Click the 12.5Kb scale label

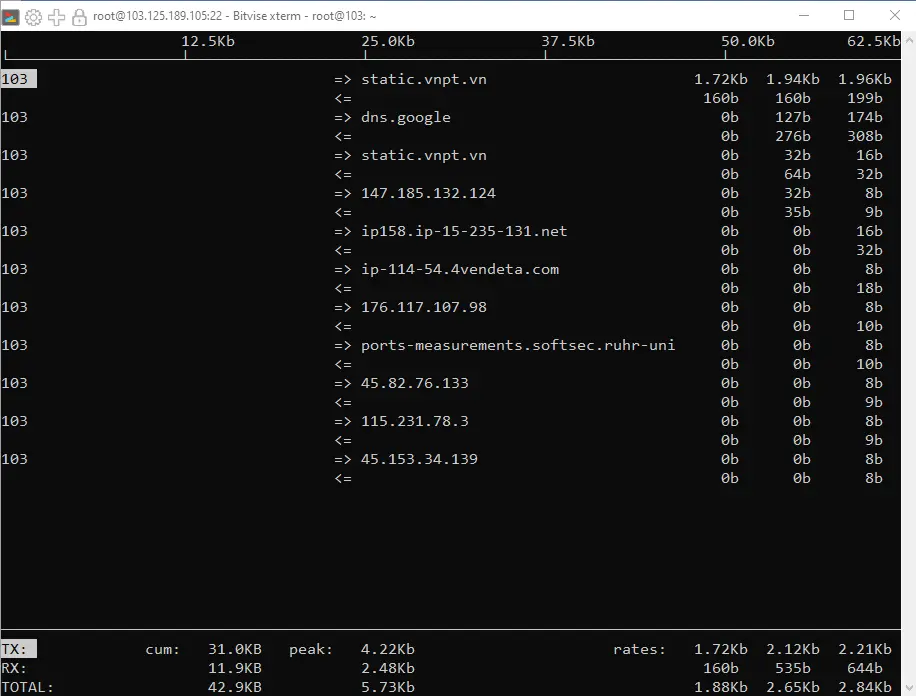click(207, 41)
